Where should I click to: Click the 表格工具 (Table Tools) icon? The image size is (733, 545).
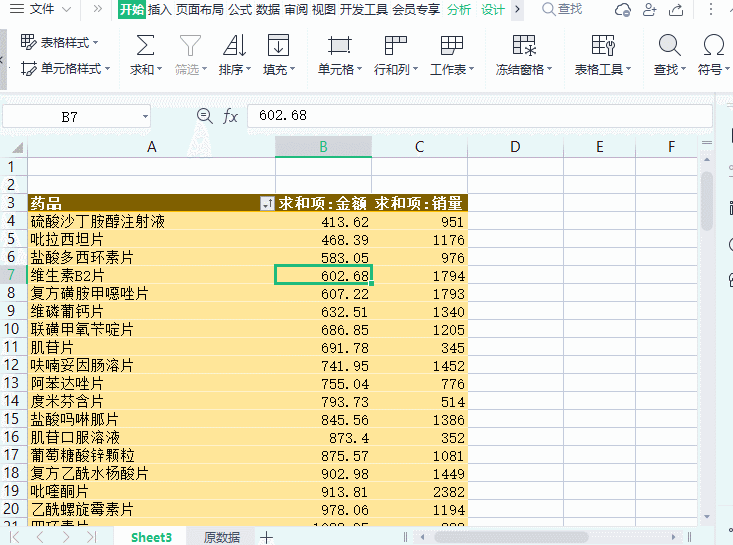point(603,46)
